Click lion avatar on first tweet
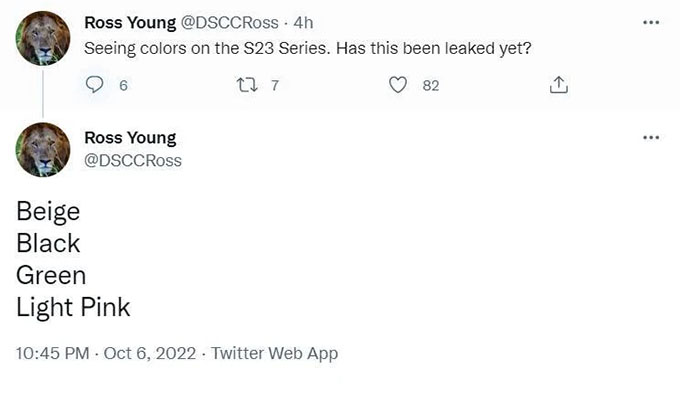 click(x=42, y=38)
